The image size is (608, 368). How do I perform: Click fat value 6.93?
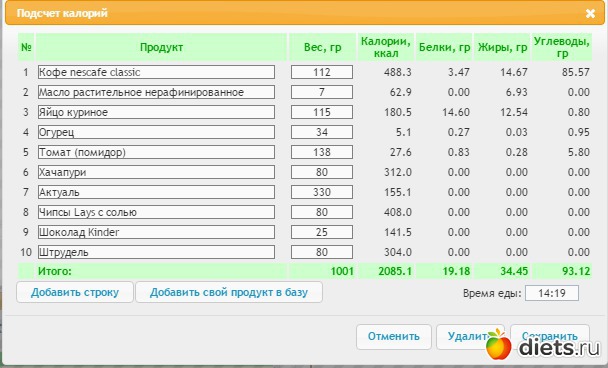pos(516,92)
